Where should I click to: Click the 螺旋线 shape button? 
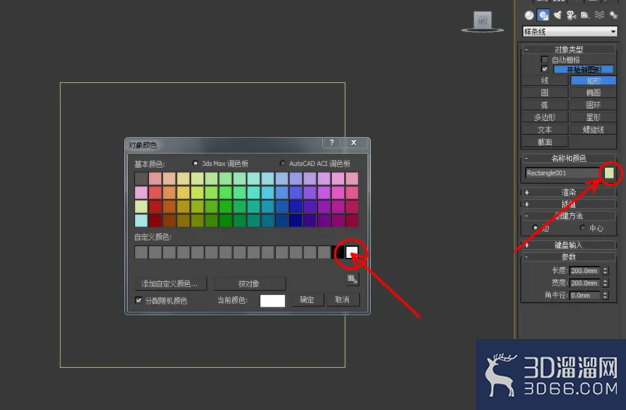point(593,130)
